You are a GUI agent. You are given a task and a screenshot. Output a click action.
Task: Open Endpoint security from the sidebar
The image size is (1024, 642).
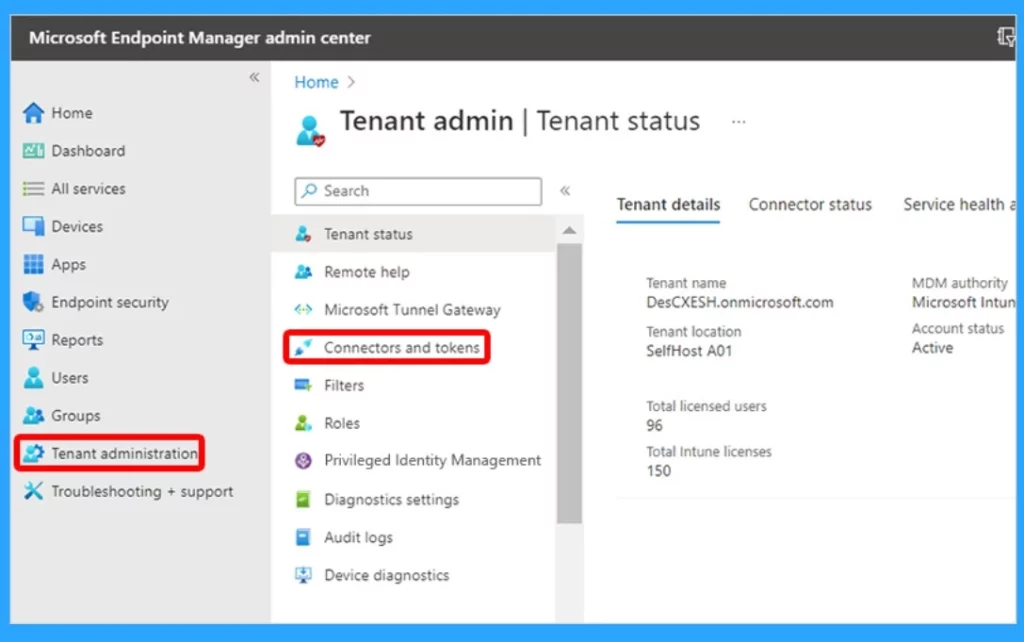coord(110,302)
